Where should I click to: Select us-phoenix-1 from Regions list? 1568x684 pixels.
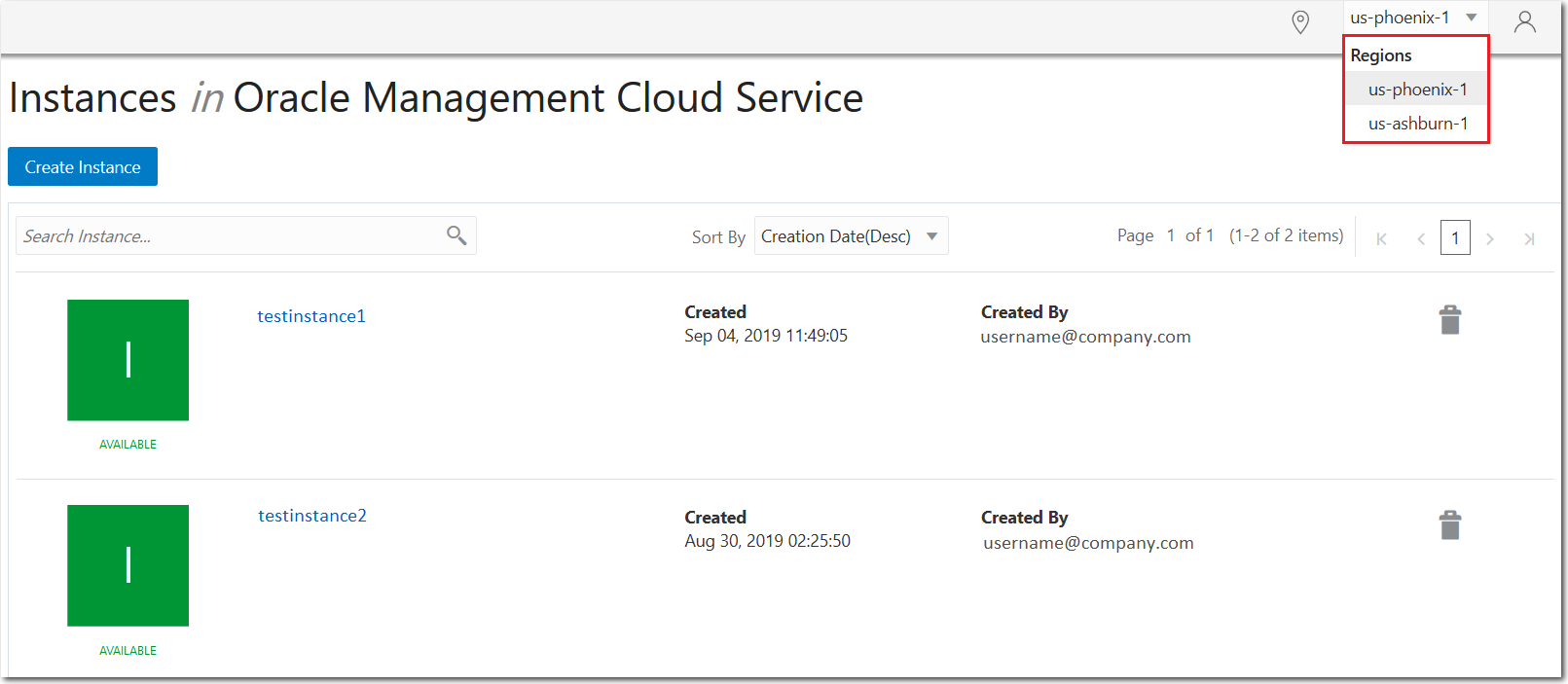(1417, 90)
